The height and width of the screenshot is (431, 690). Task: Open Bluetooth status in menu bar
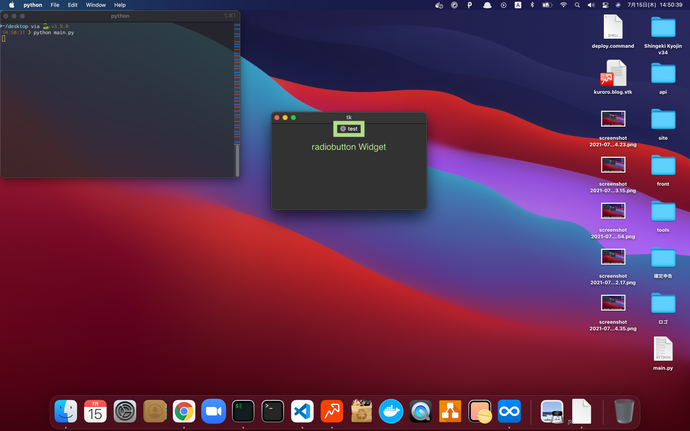[532, 5]
